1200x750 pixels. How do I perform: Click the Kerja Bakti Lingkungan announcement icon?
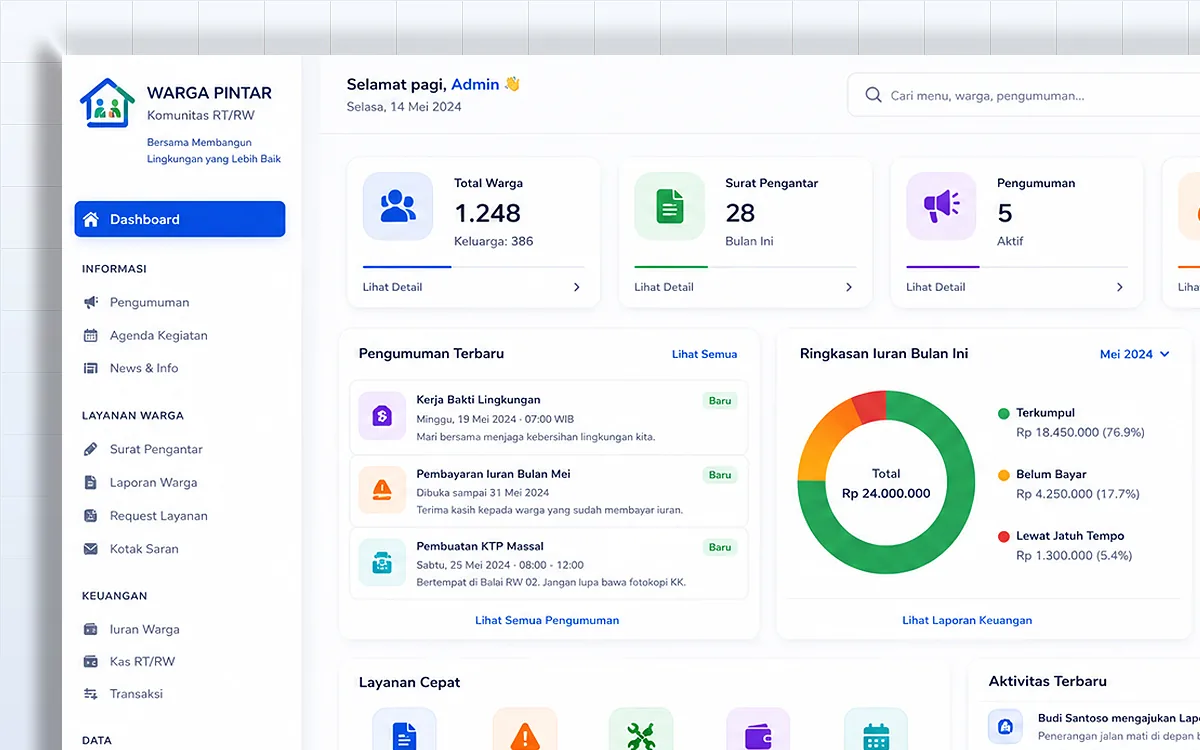[x=382, y=415]
